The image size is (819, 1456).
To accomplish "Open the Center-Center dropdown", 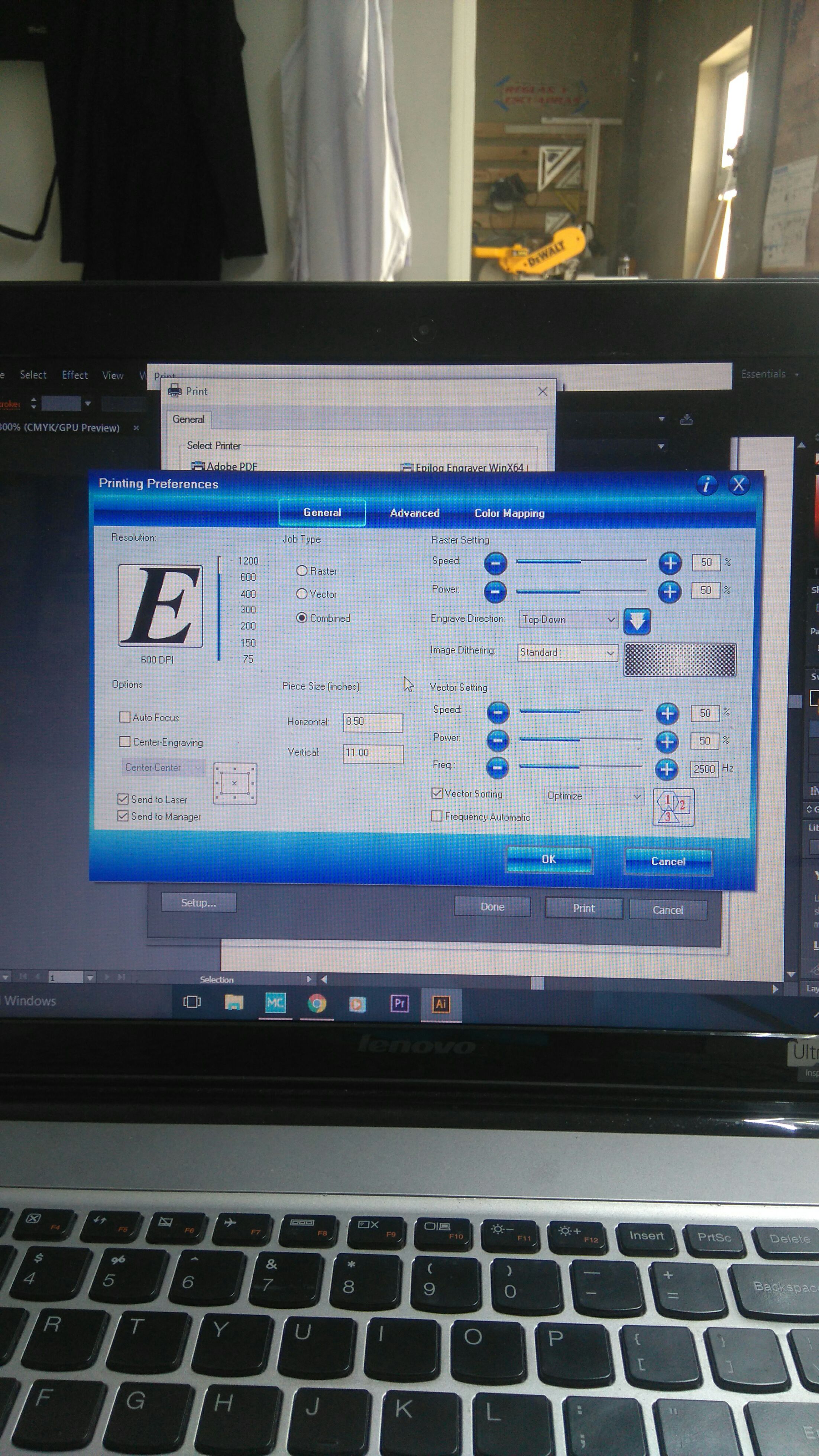I will point(163,768).
